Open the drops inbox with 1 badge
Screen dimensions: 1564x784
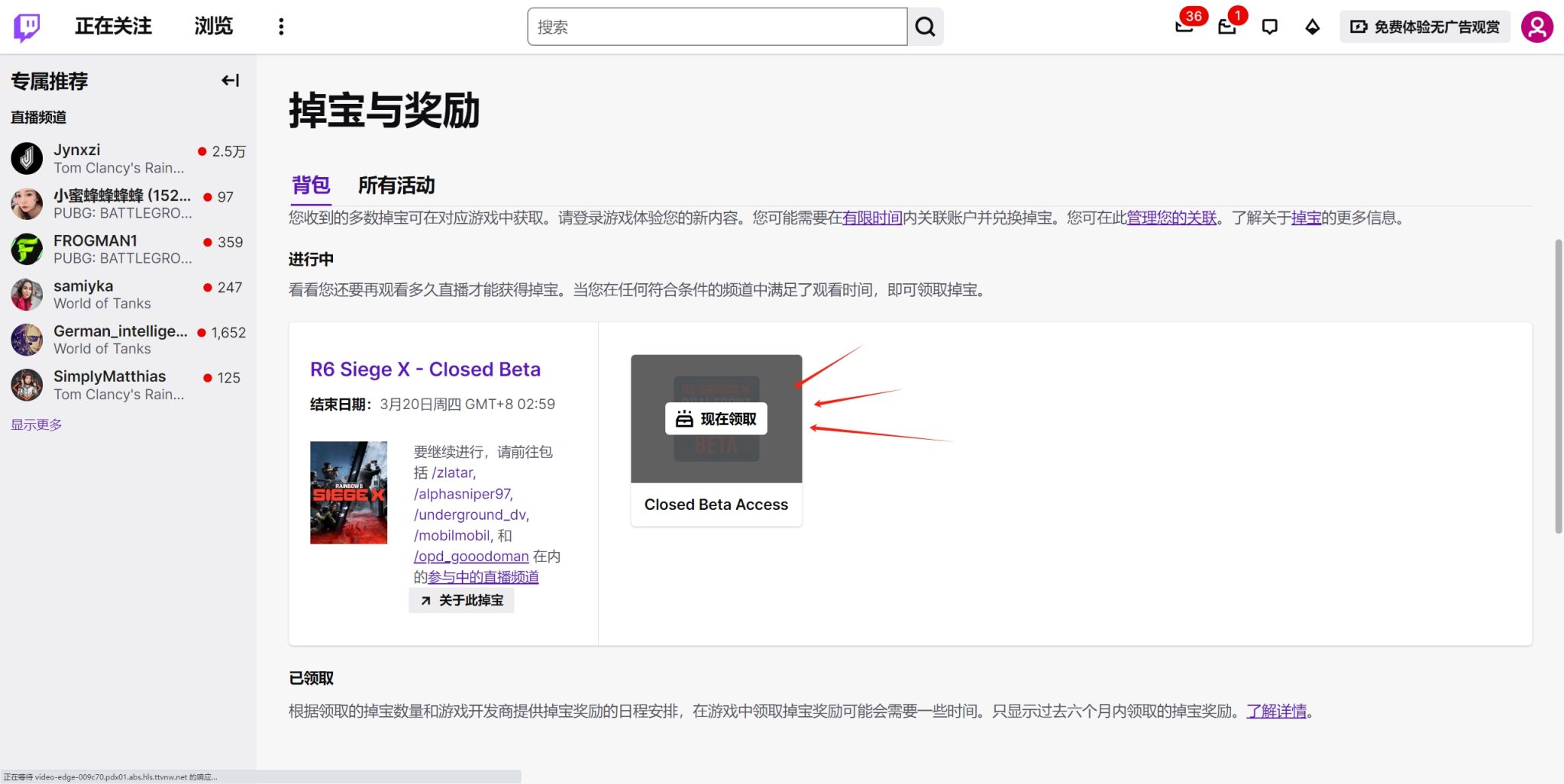(x=1227, y=27)
